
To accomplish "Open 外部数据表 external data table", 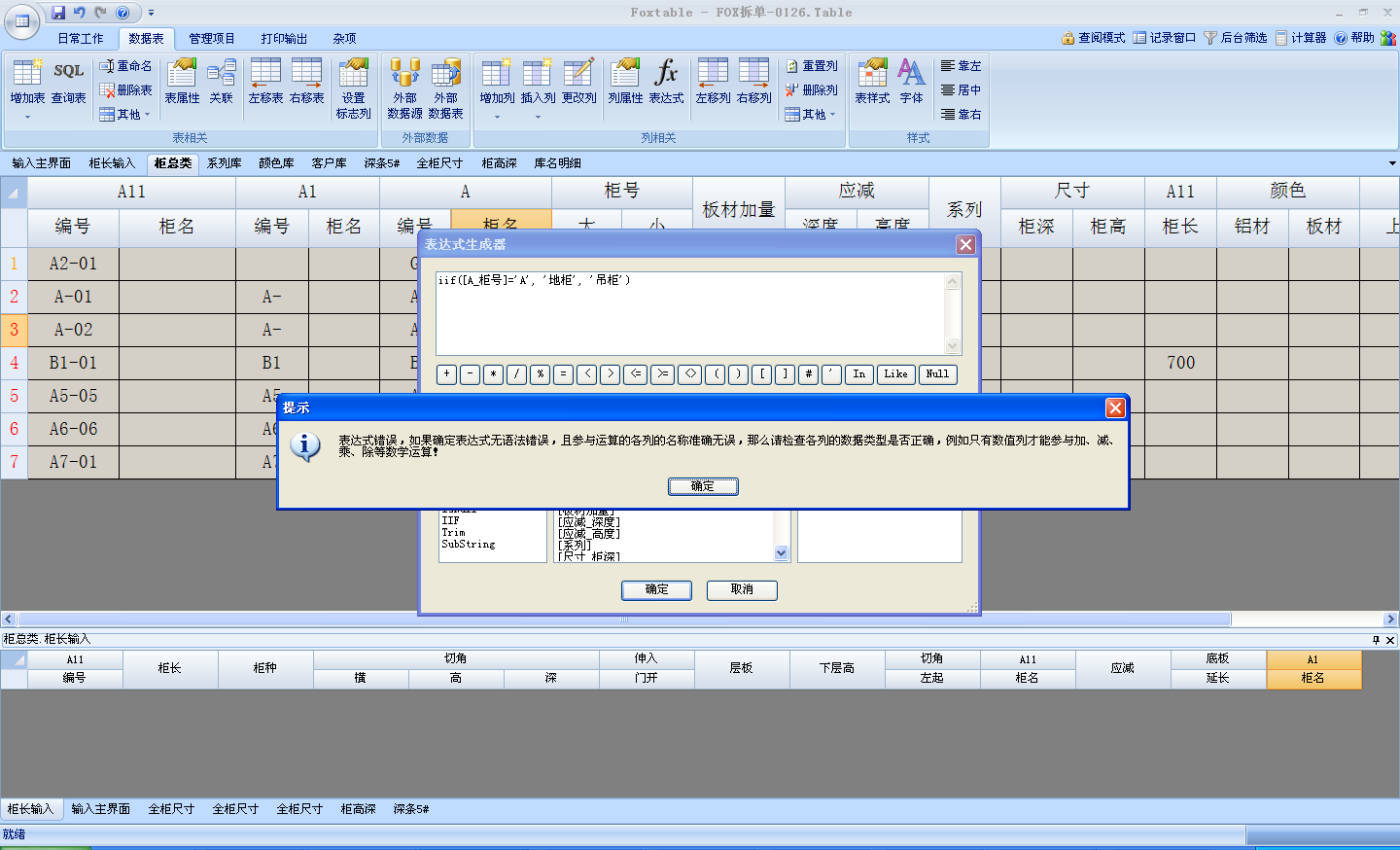I will coord(446,89).
